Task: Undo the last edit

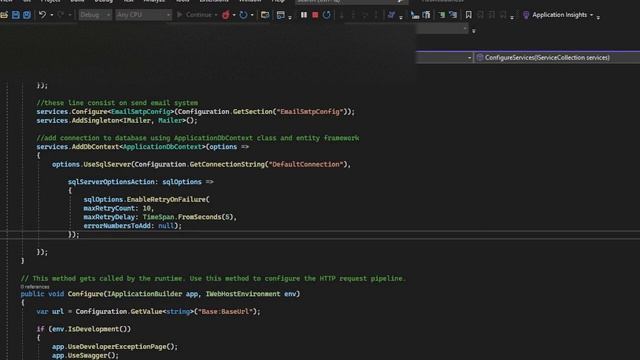Action: [x=42, y=15]
